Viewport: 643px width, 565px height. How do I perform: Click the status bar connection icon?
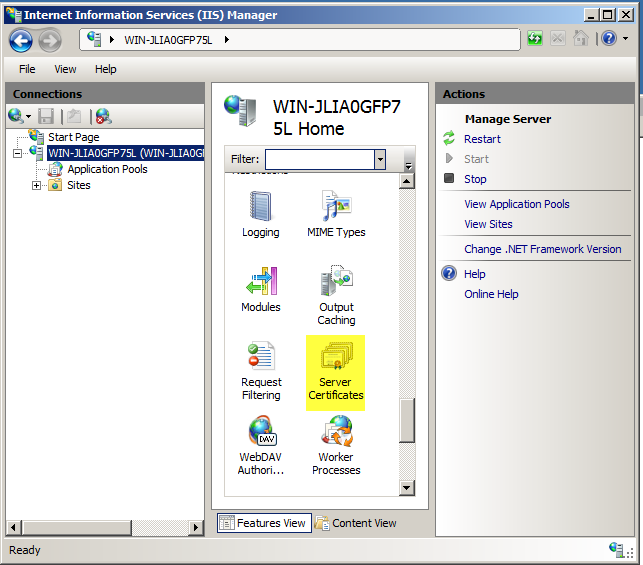pos(616,549)
